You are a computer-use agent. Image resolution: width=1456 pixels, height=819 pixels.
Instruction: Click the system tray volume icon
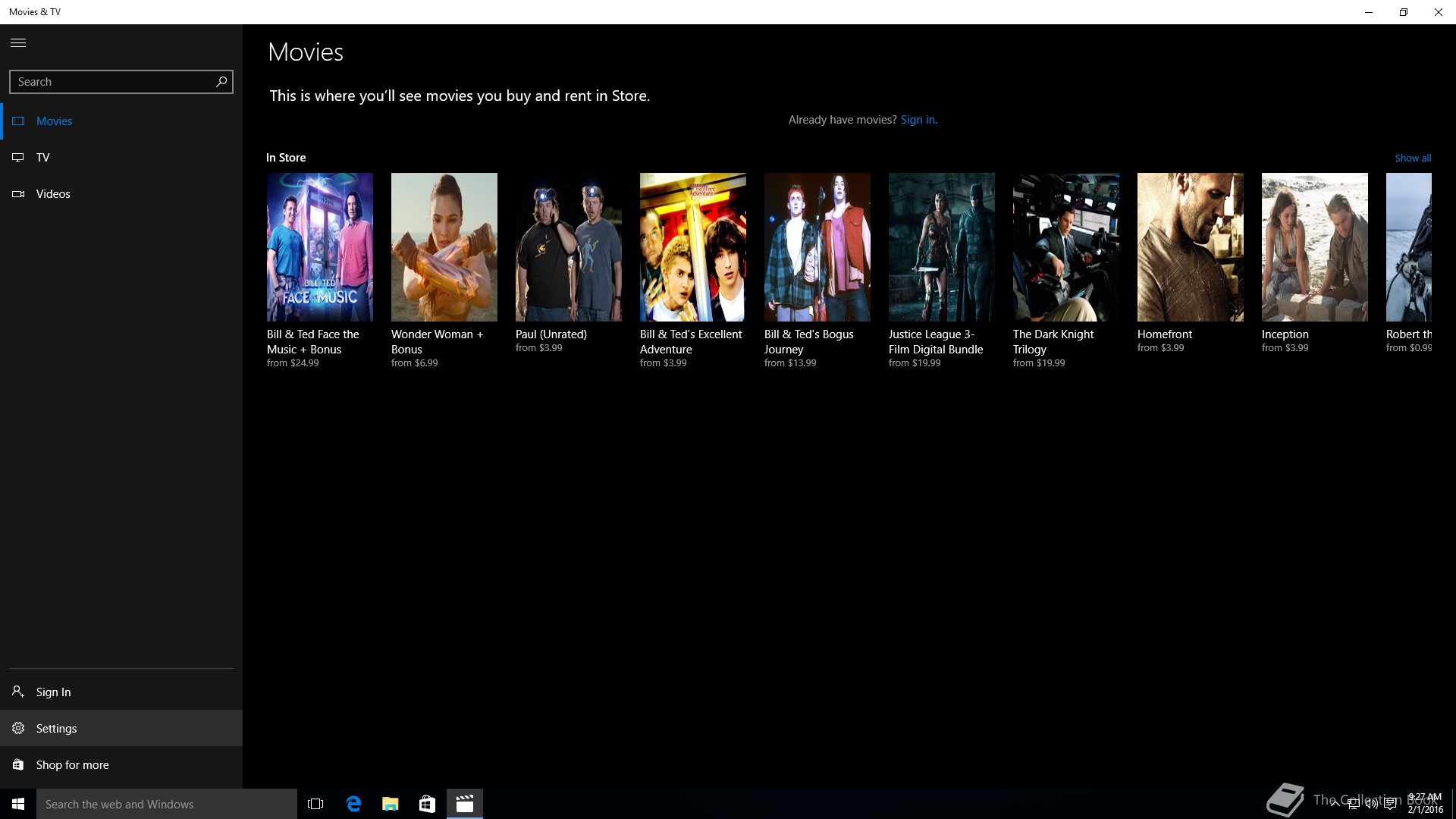click(x=1372, y=804)
